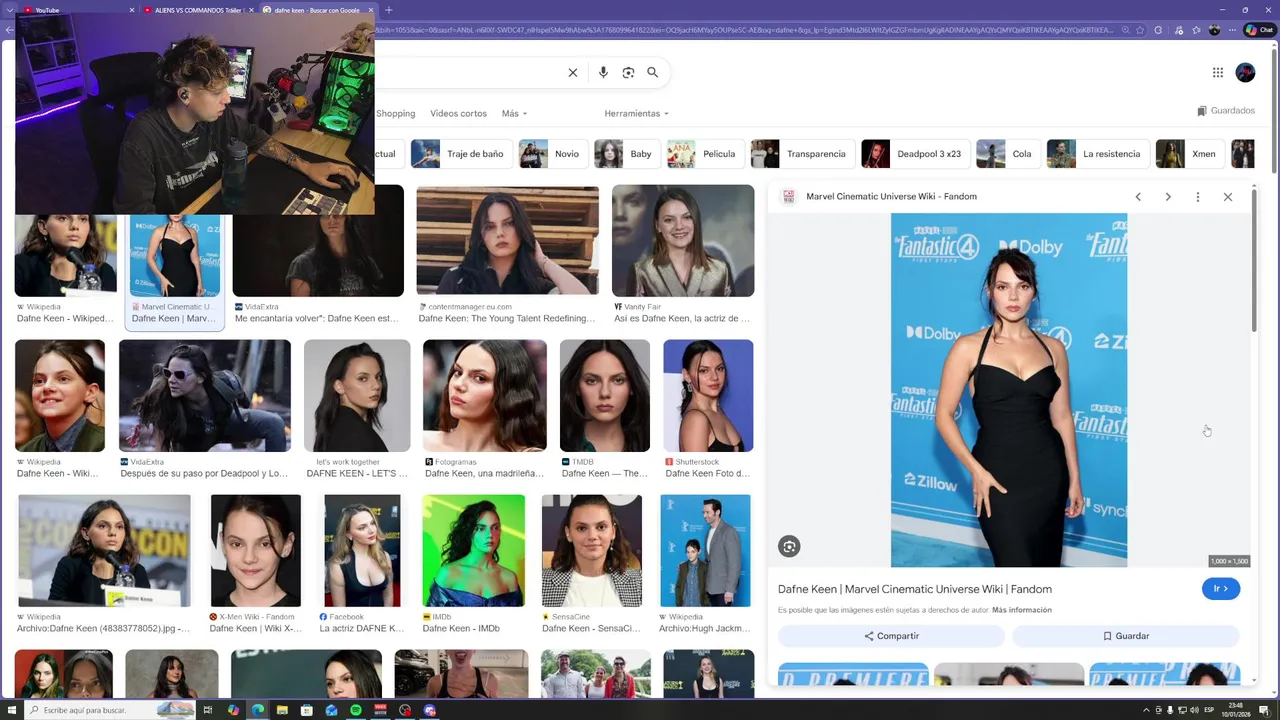Close the dafne keen search tab
This screenshot has width=1280, height=720.
pos(369,10)
